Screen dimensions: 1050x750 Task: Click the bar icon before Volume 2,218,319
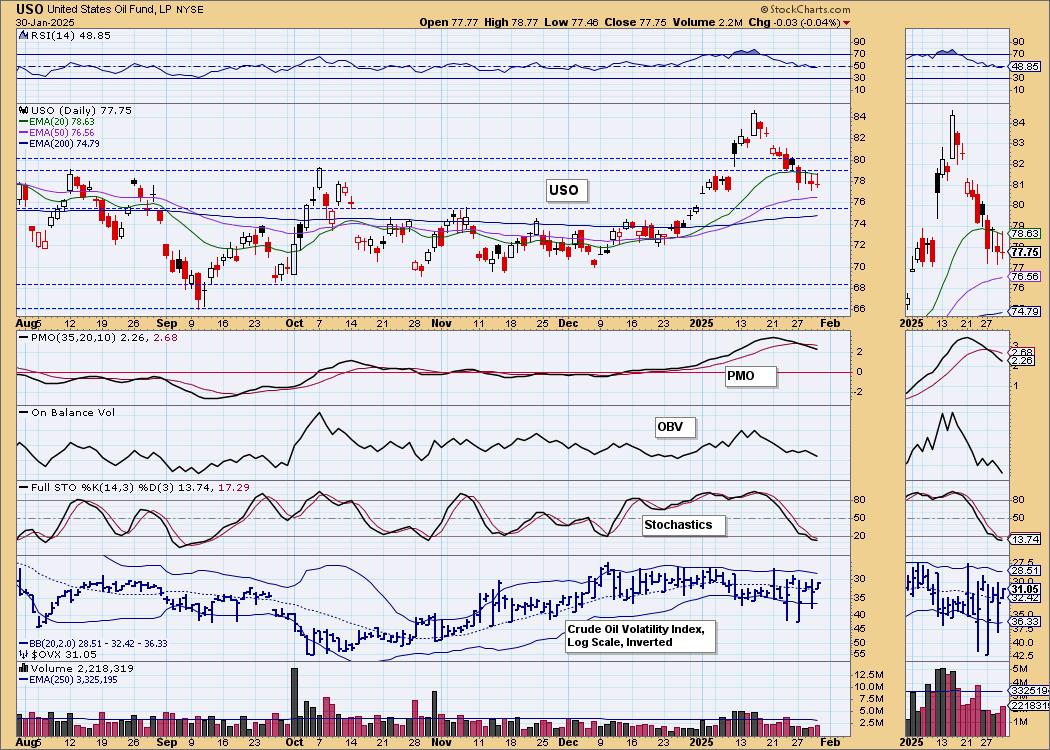(23, 668)
